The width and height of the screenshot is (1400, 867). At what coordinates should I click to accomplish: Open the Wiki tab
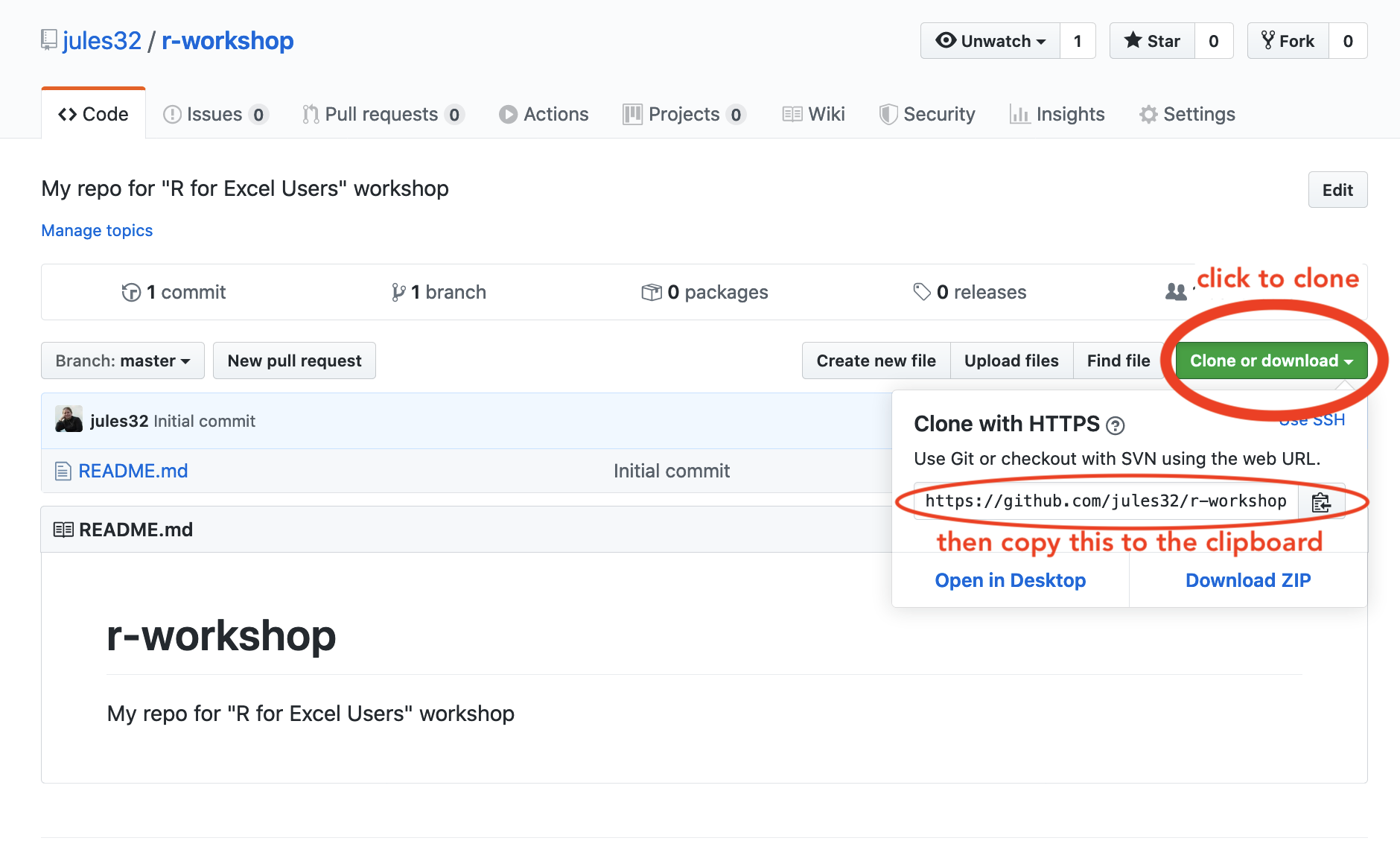[813, 114]
